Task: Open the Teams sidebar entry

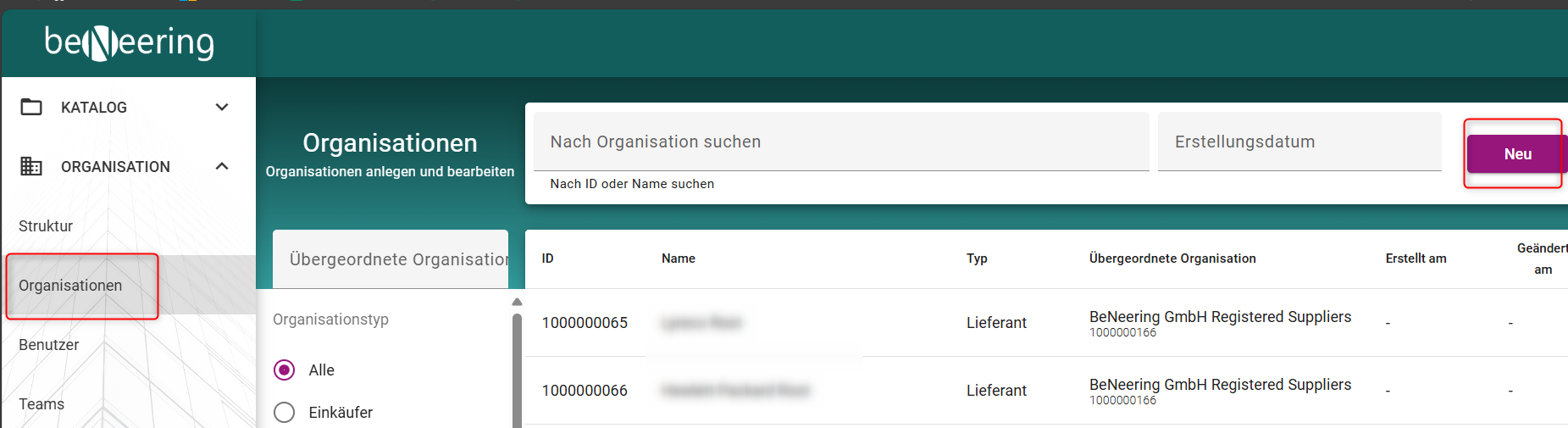Action: [x=42, y=404]
